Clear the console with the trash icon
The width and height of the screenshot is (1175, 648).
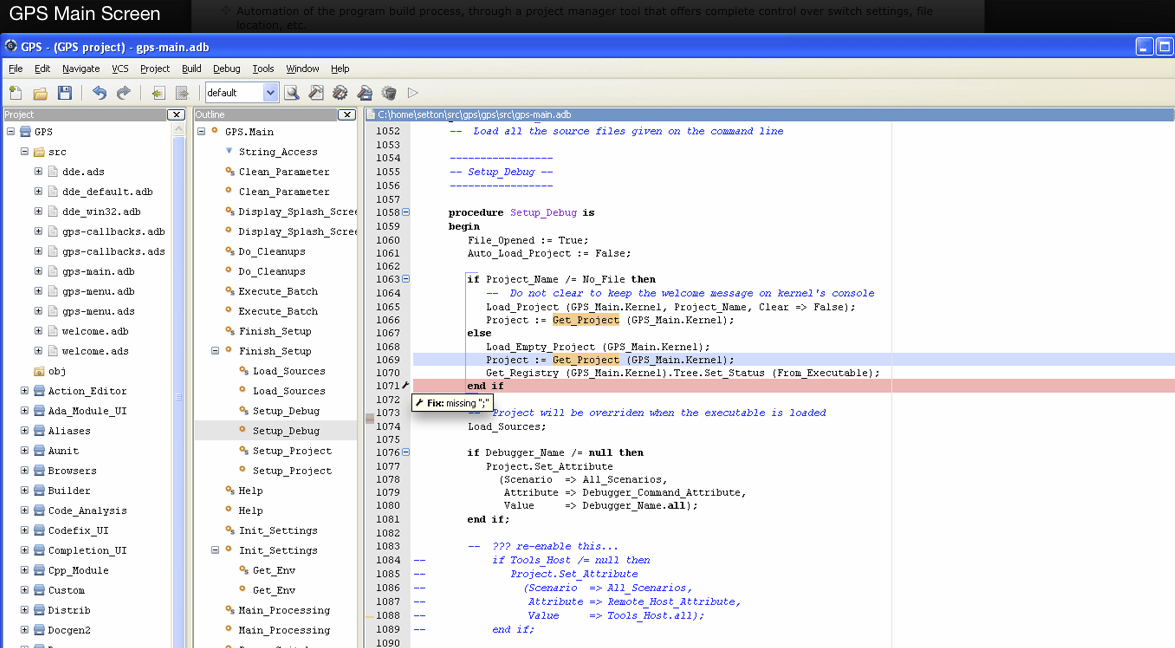389,91
